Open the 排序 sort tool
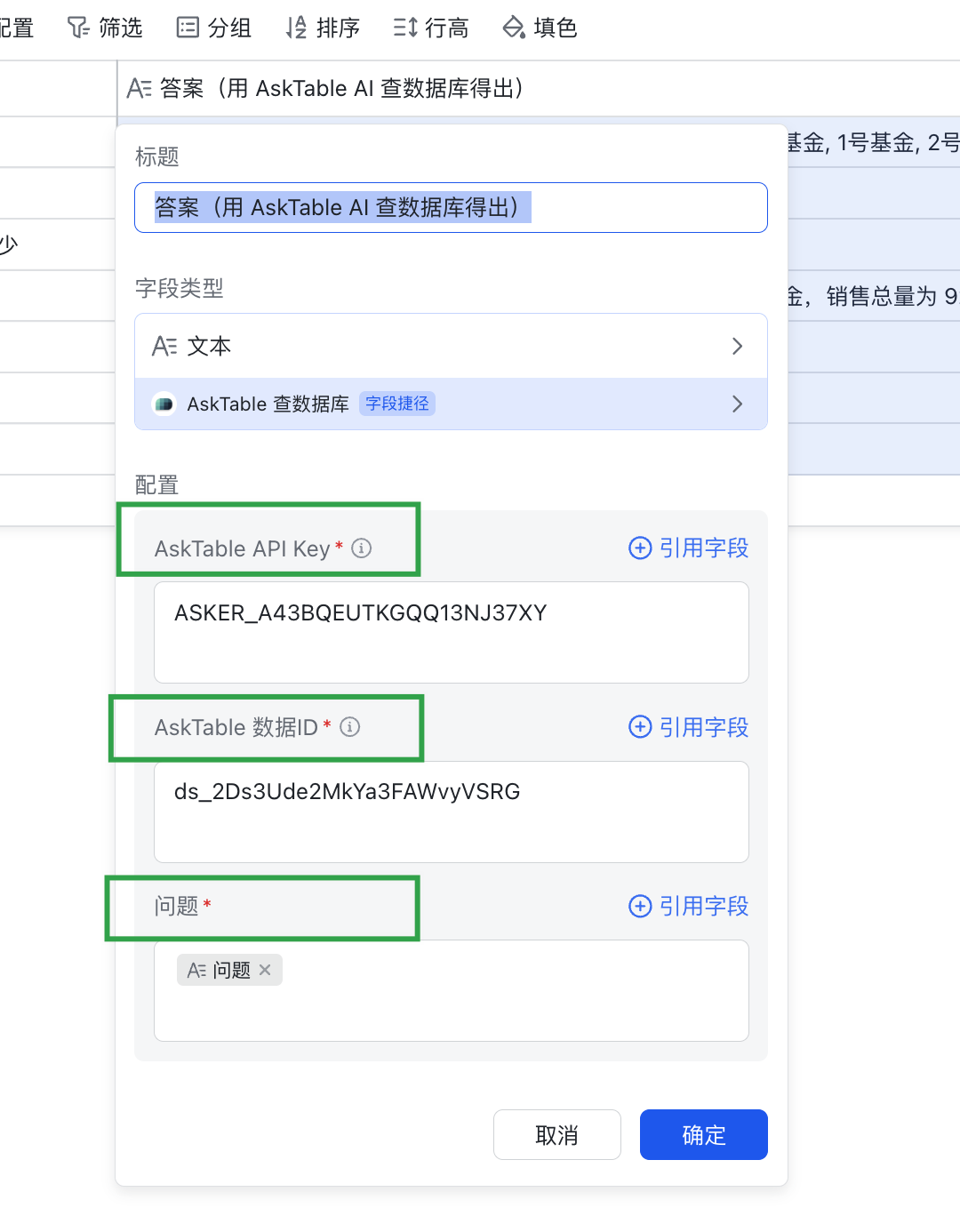This screenshot has width=960, height=1232. 323,28
